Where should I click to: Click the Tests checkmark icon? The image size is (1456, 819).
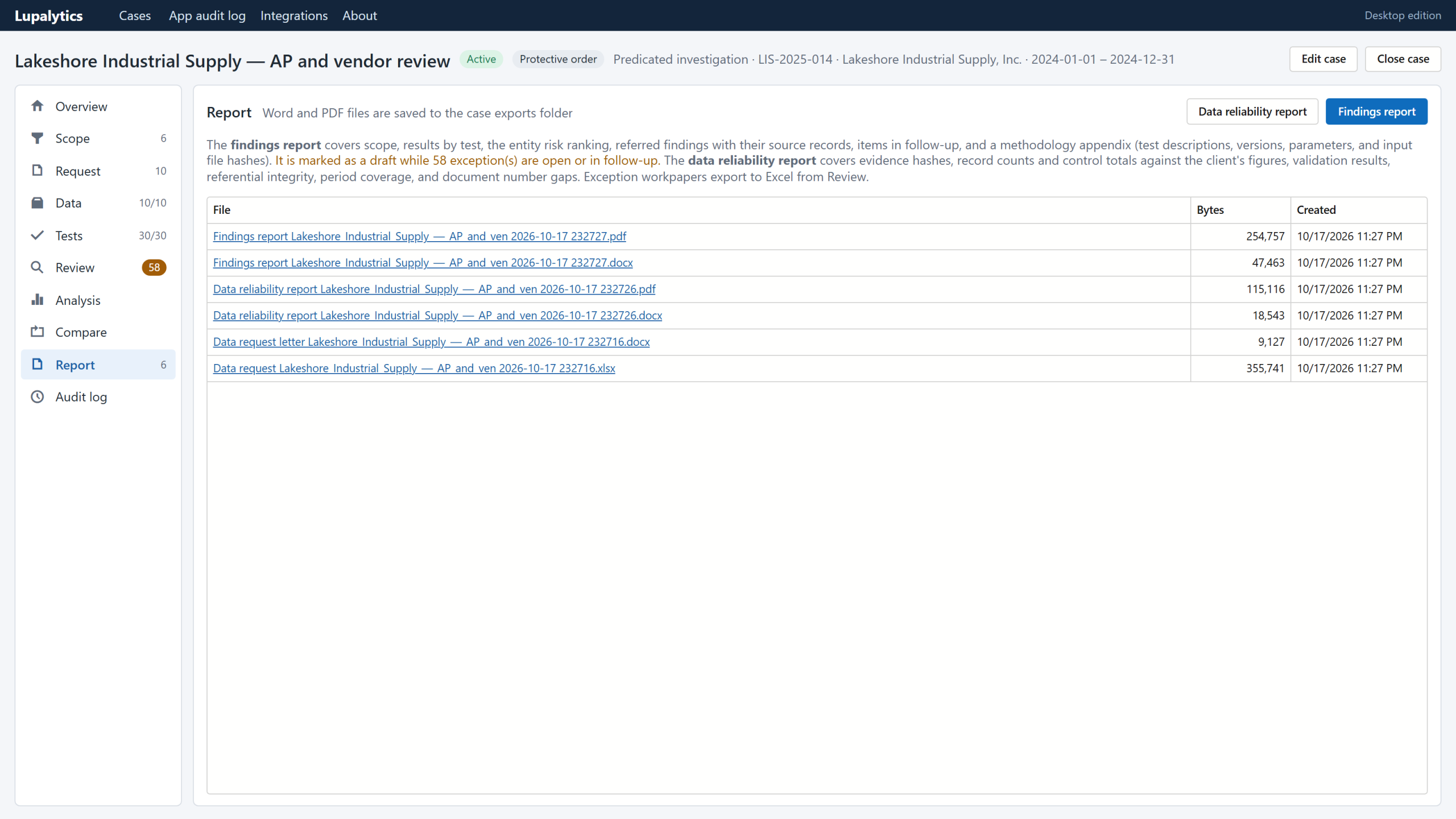pos(38,235)
